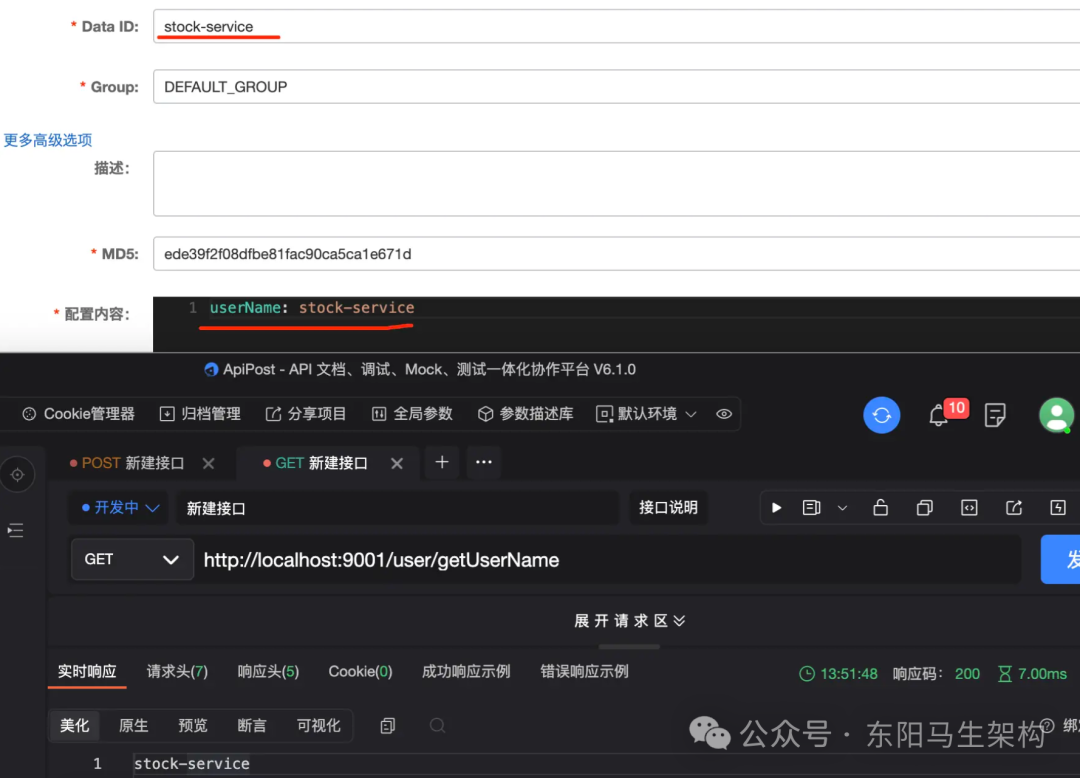
Task: Click the Data ID input field
Action: tap(615, 27)
